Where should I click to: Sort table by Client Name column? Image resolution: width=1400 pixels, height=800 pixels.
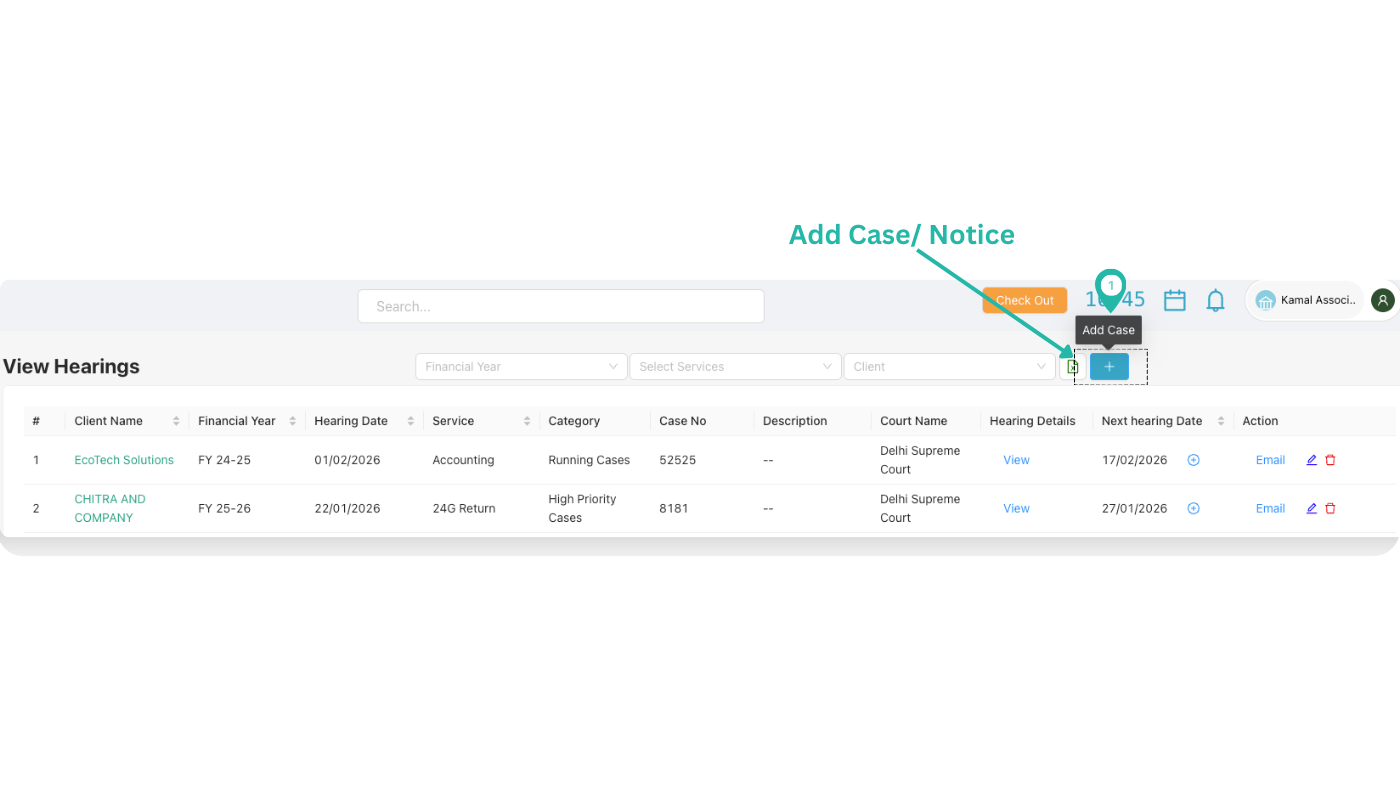pyautogui.click(x=176, y=421)
